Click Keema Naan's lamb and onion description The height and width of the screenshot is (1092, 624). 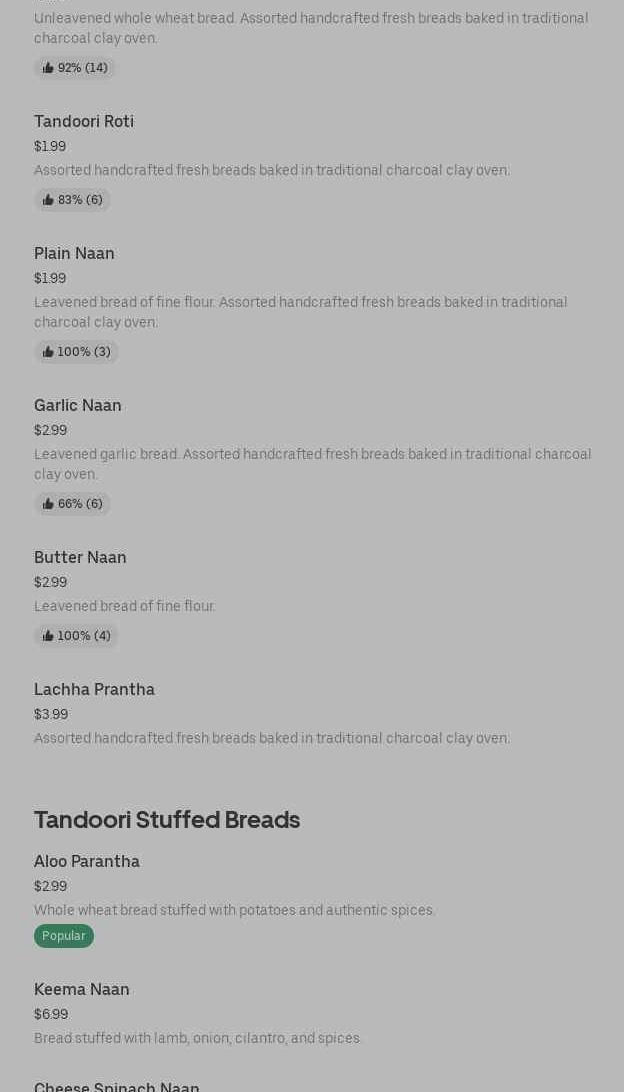click(198, 1038)
